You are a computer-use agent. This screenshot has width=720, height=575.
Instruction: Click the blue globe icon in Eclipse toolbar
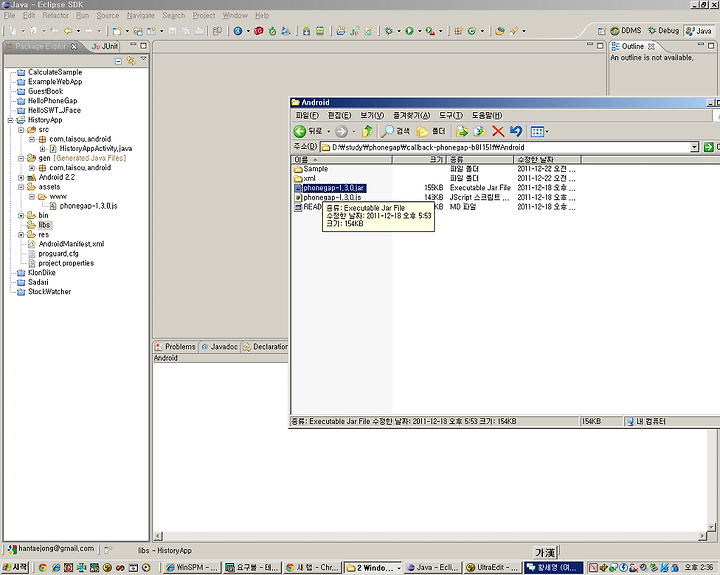tap(238, 31)
